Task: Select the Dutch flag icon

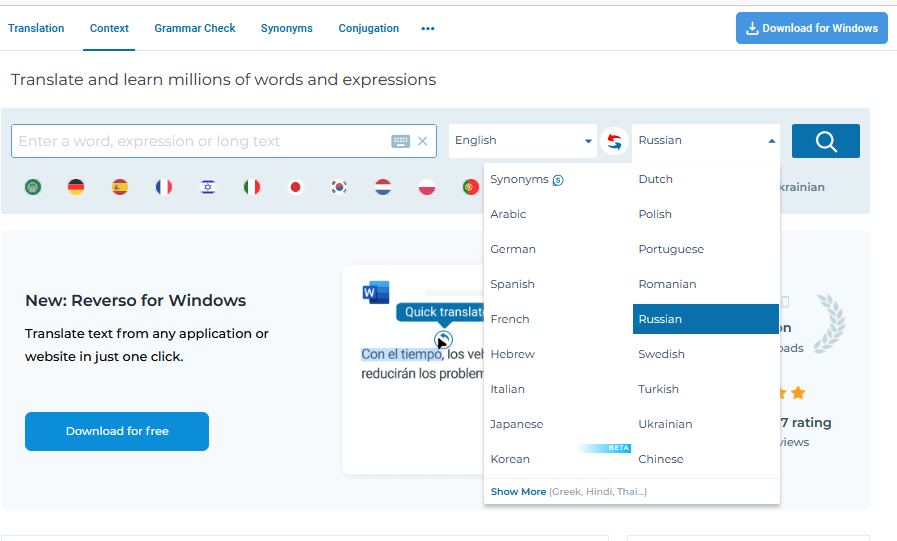Action: (x=383, y=187)
